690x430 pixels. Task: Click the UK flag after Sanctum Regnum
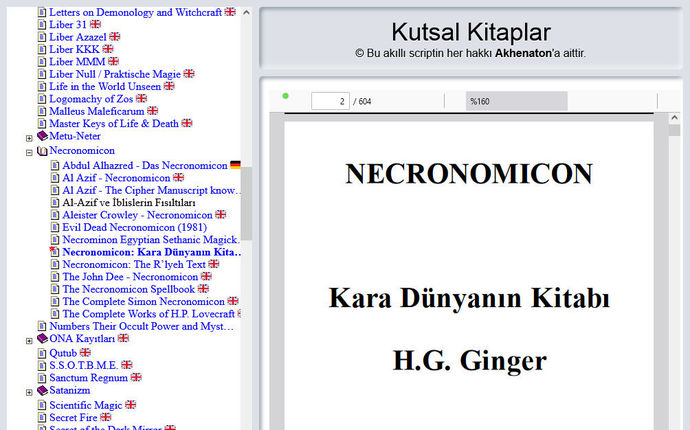coord(136,377)
